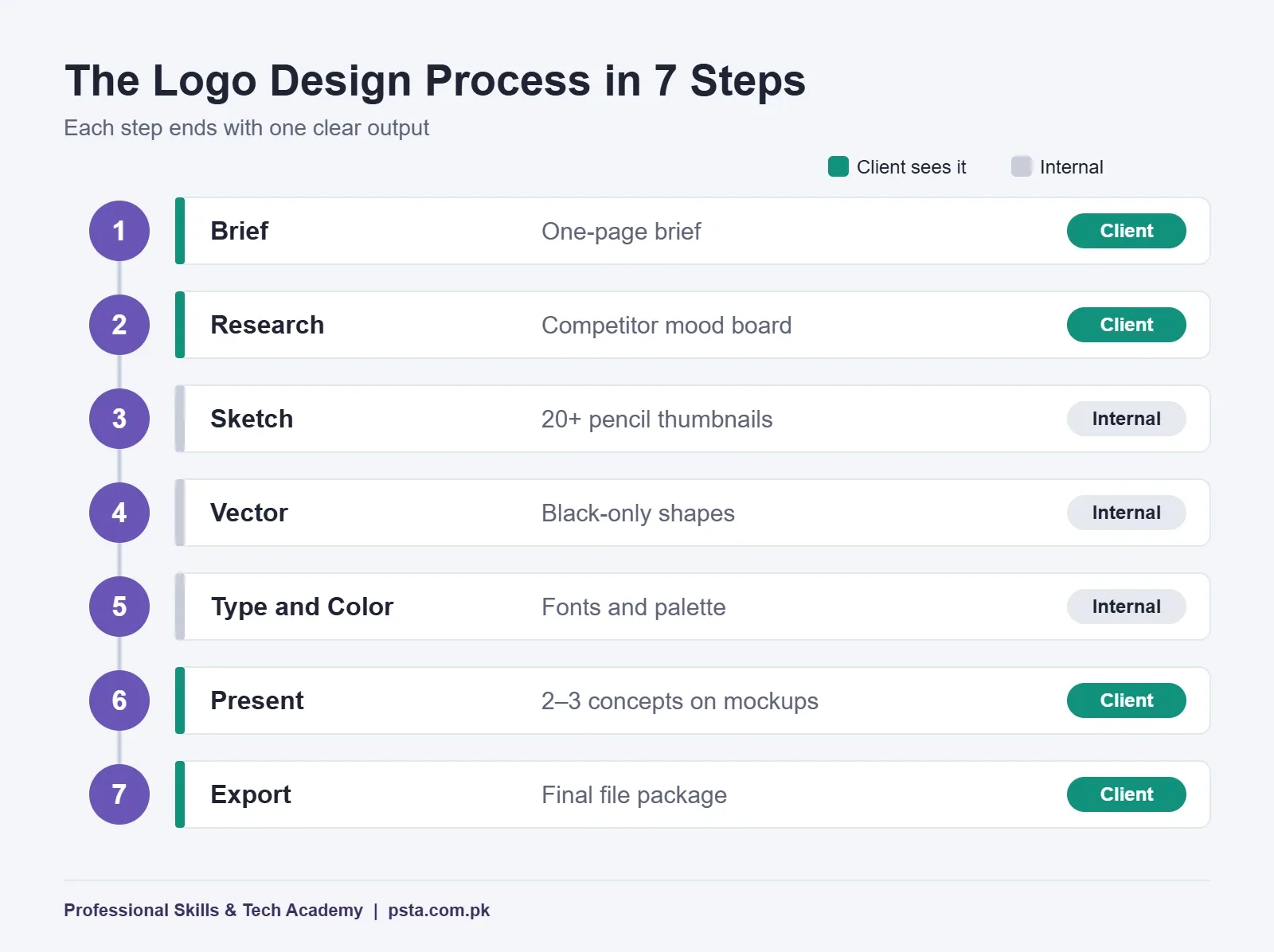The width and height of the screenshot is (1274, 952).
Task: Click the Client badge in Brief row
Action: click(x=1127, y=231)
